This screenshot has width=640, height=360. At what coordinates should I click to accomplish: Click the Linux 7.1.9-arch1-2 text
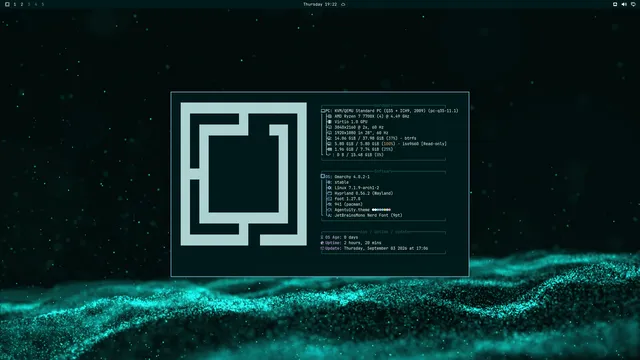coord(356,188)
